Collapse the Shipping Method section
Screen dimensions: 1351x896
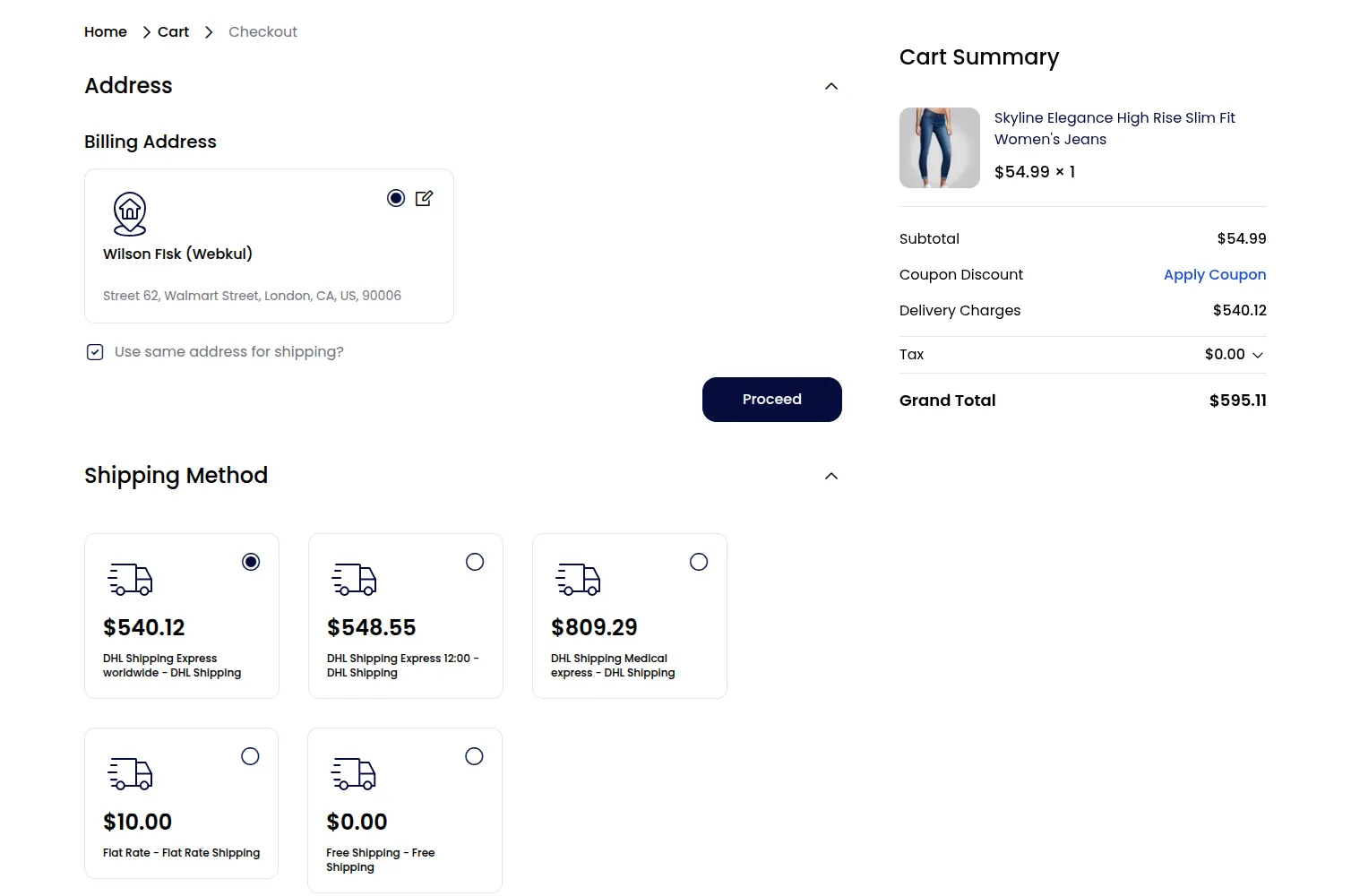point(830,476)
